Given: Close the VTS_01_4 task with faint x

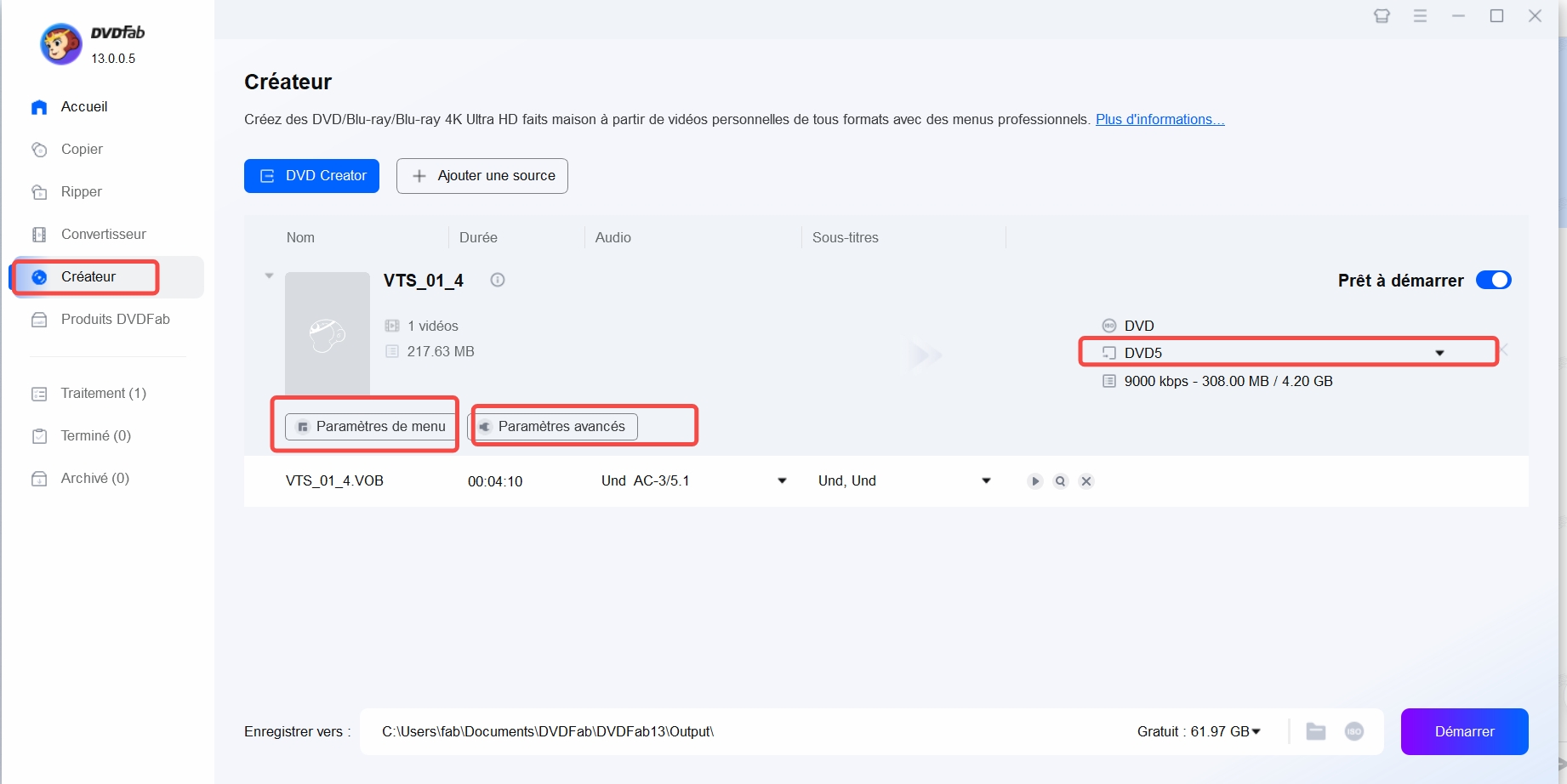Looking at the screenshot, I should coord(1503,349).
